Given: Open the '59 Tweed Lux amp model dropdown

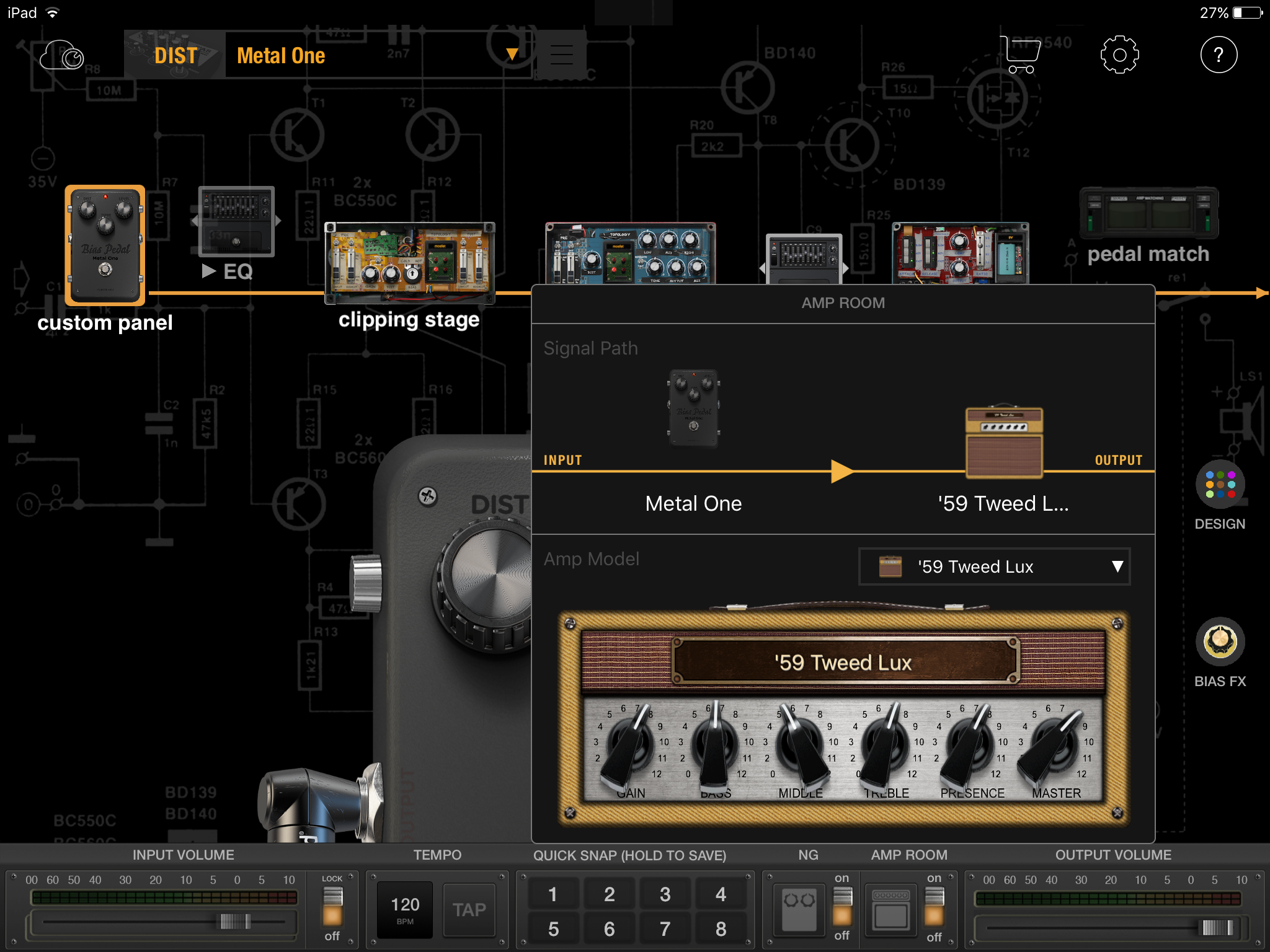Looking at the screenshot, I should click(x=994, y=566).
